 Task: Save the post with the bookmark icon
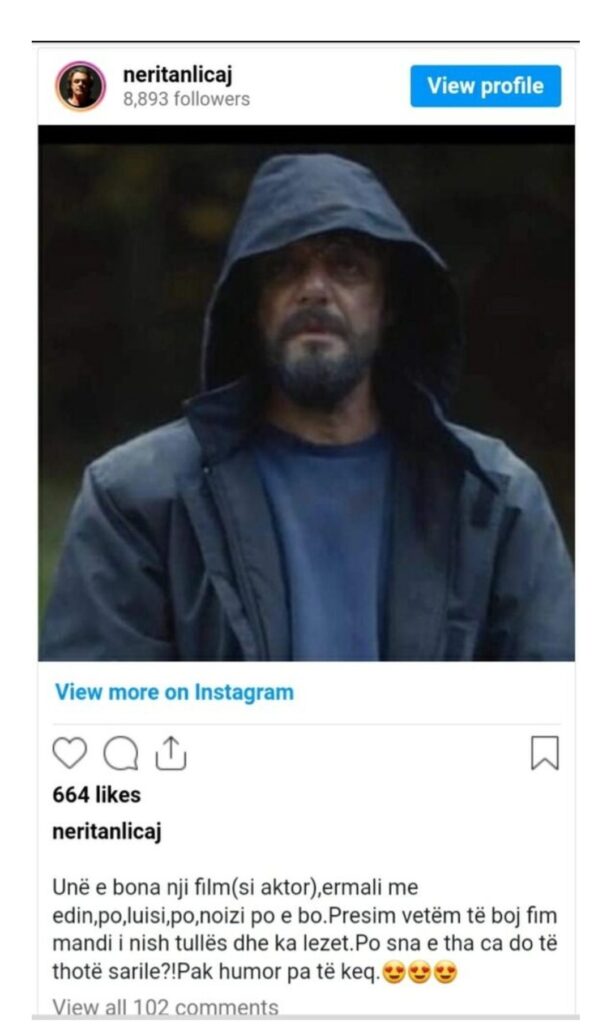545,753
